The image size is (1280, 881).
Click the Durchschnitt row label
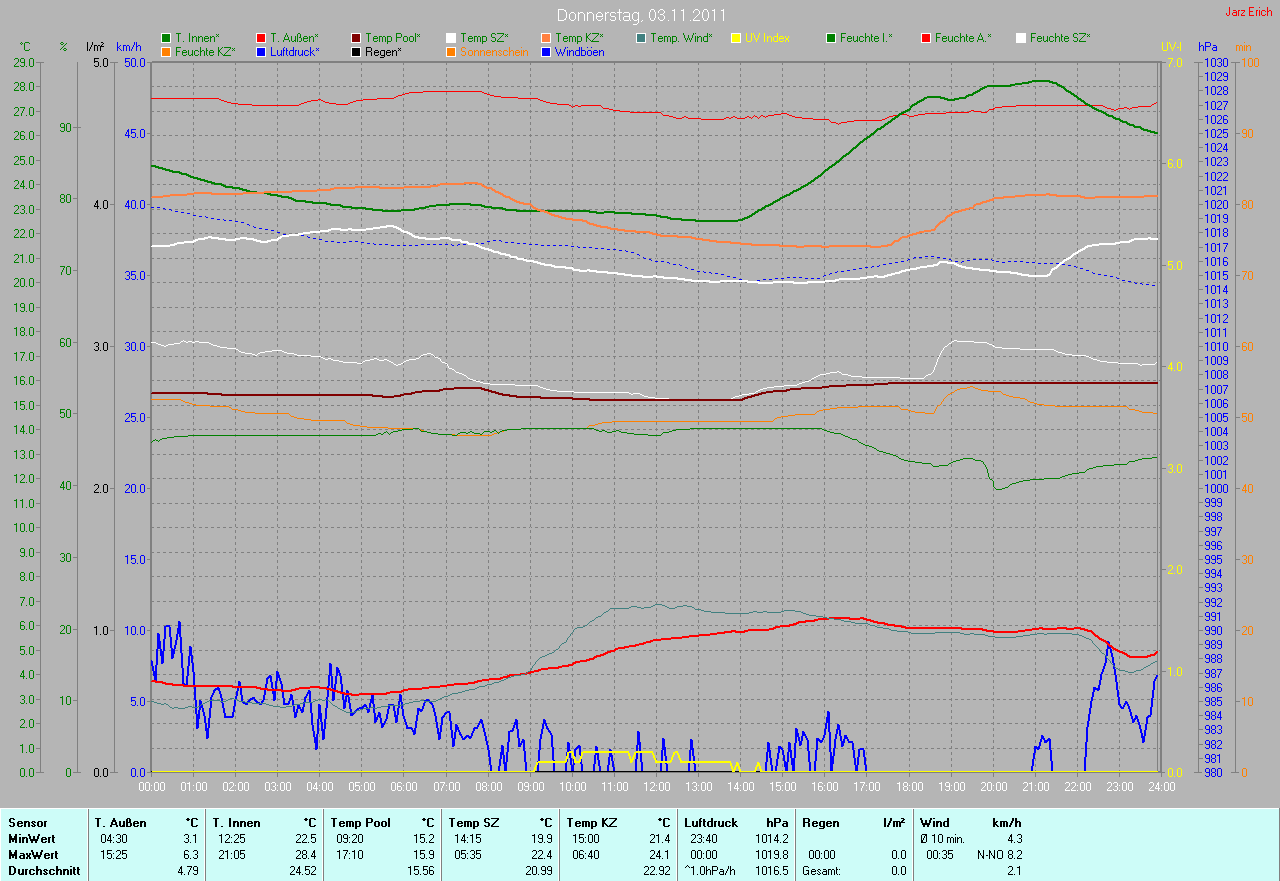[42, 871]
